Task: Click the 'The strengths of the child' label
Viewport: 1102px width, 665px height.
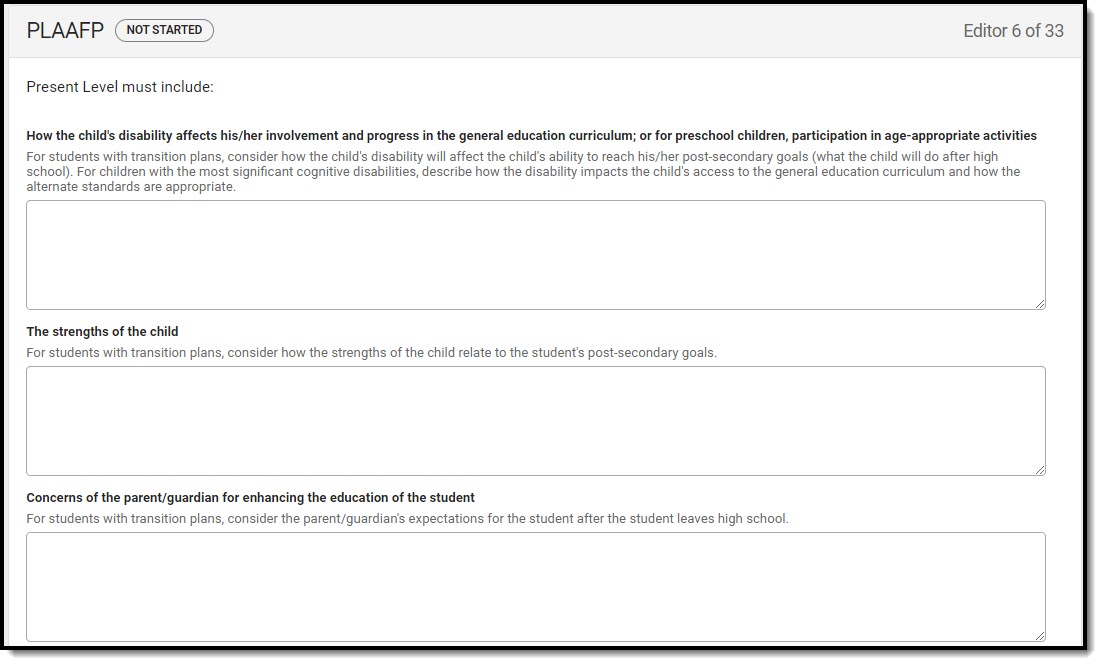Action: coord(103,331)
